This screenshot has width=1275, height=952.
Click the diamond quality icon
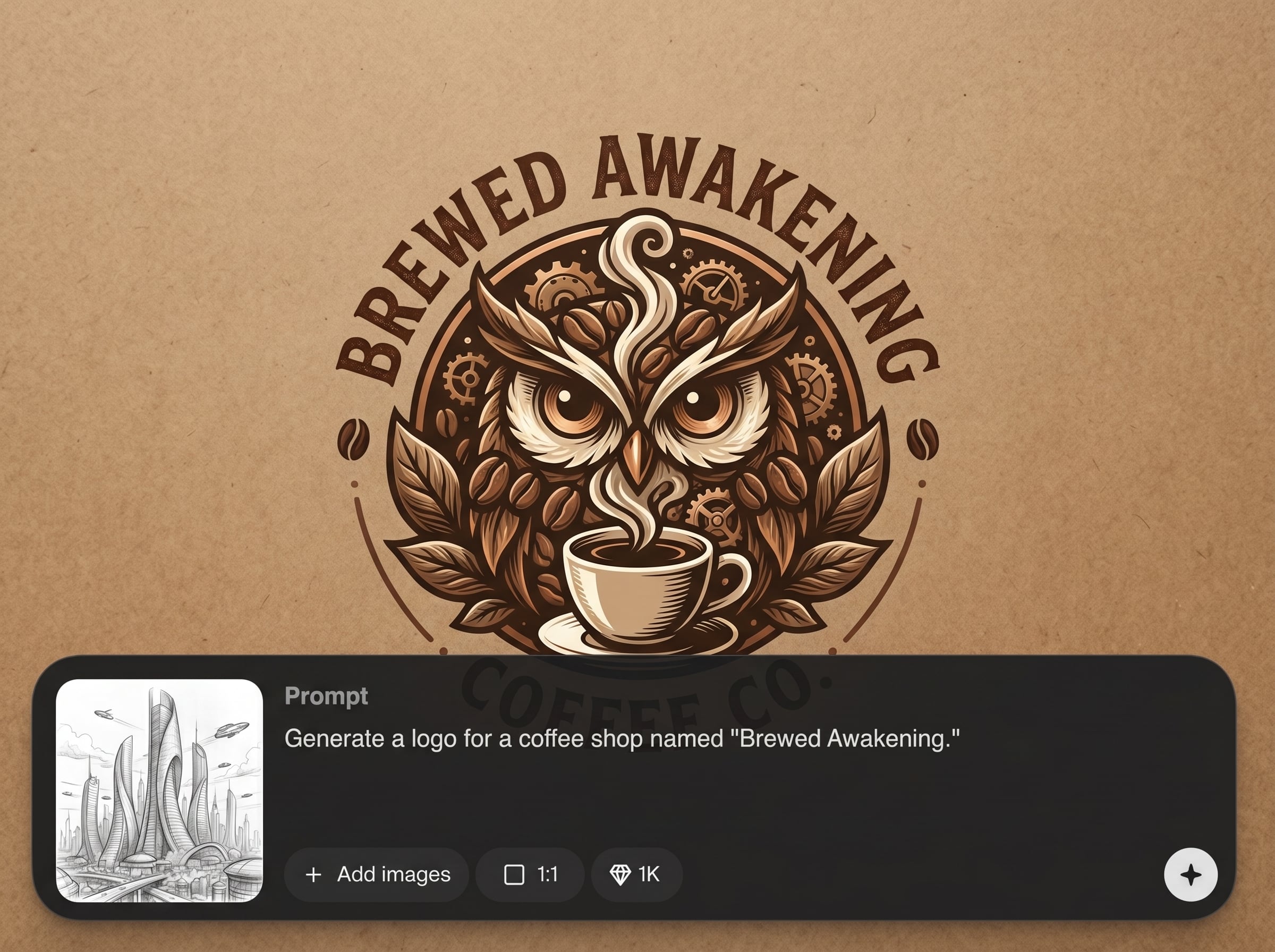620,875
